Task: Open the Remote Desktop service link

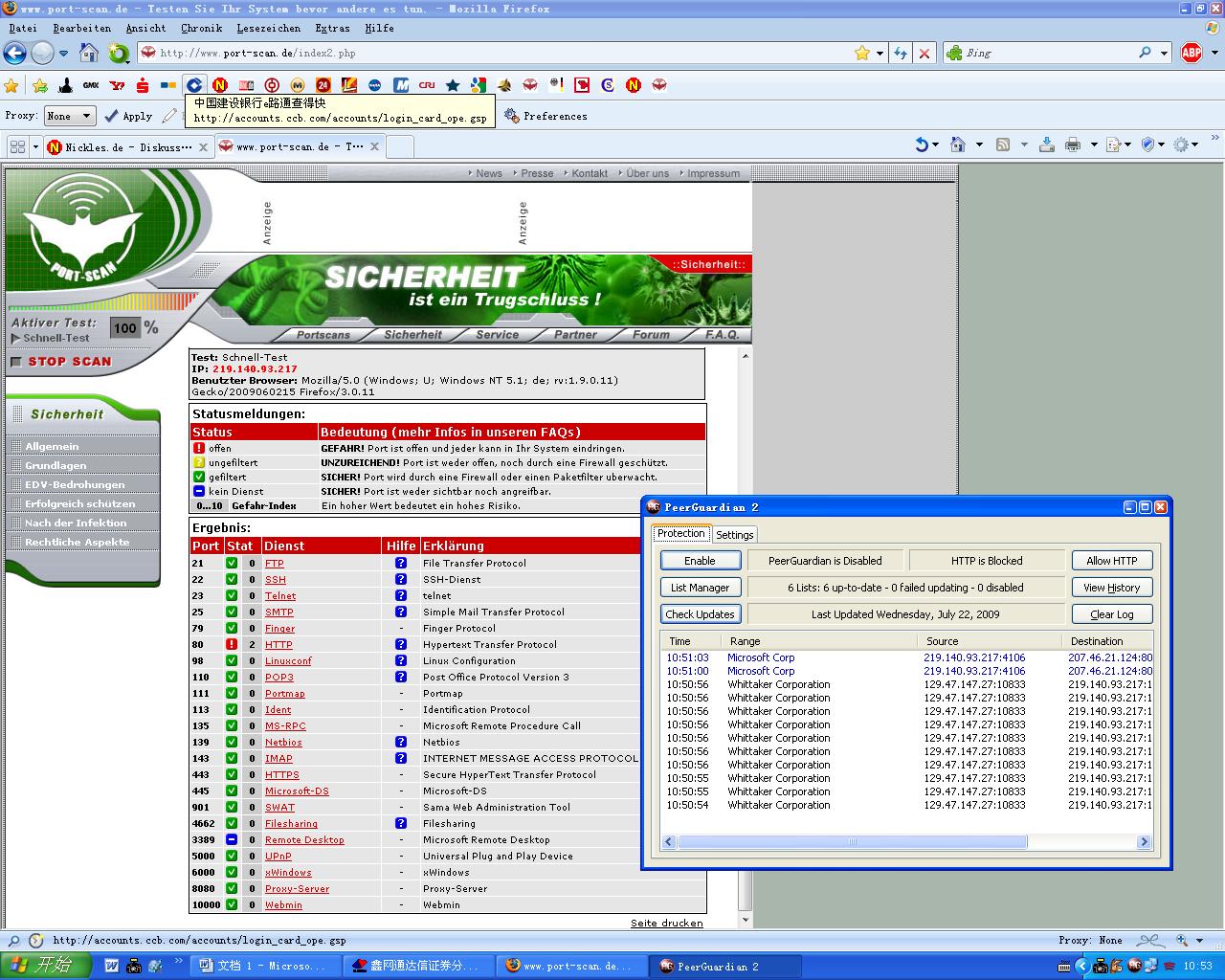Action: pyautogui.click(x=304, y=840)
